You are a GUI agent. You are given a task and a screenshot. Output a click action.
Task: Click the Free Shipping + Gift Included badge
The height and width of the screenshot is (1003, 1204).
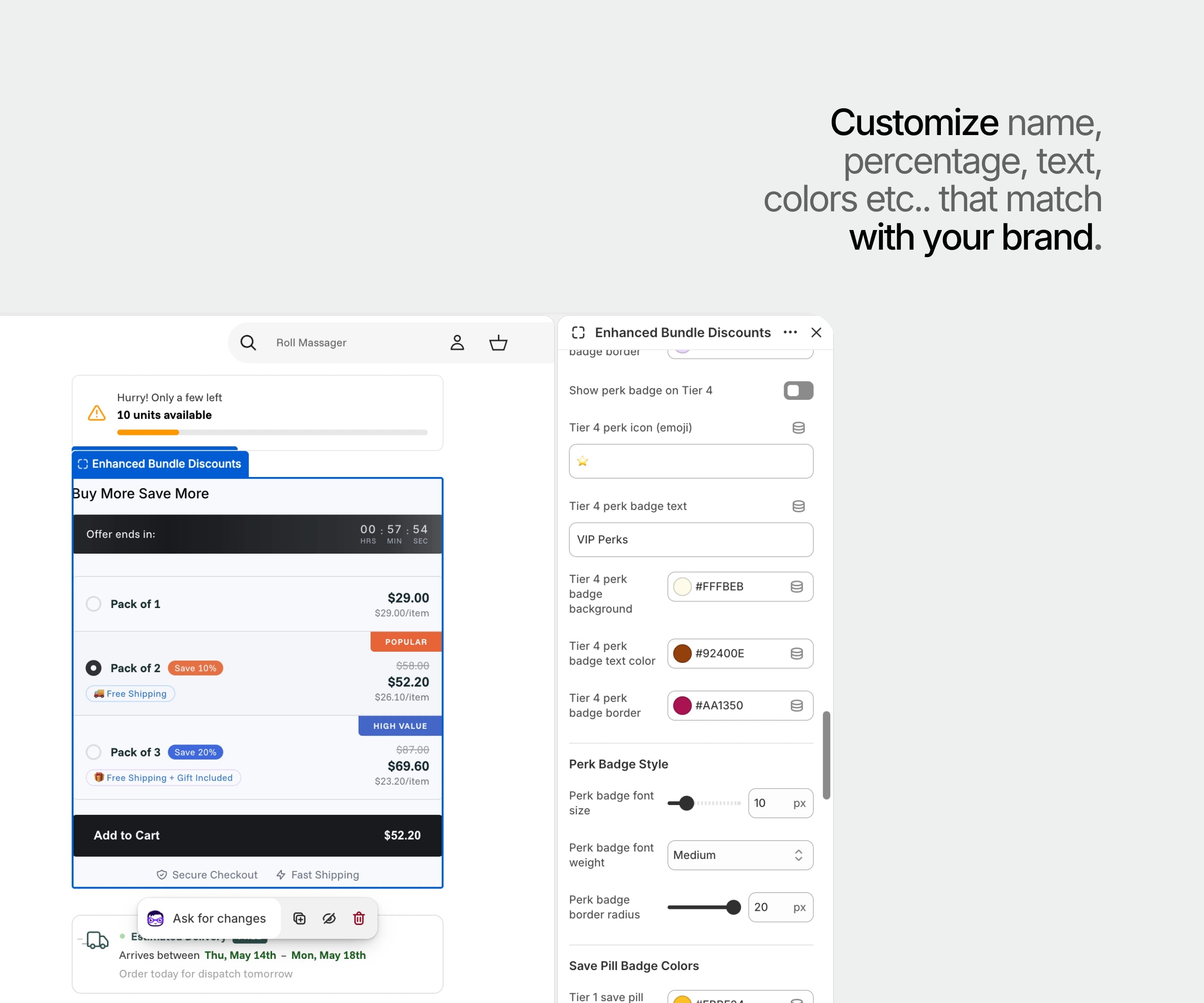163,778
